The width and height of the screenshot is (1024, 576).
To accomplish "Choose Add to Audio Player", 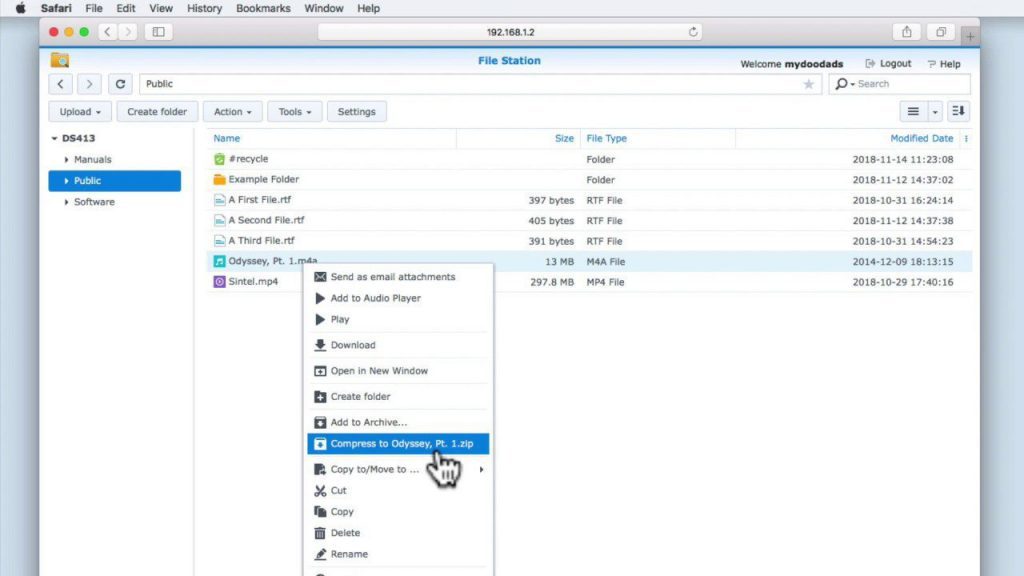I will pyautogui.click(x=398, y=298).
